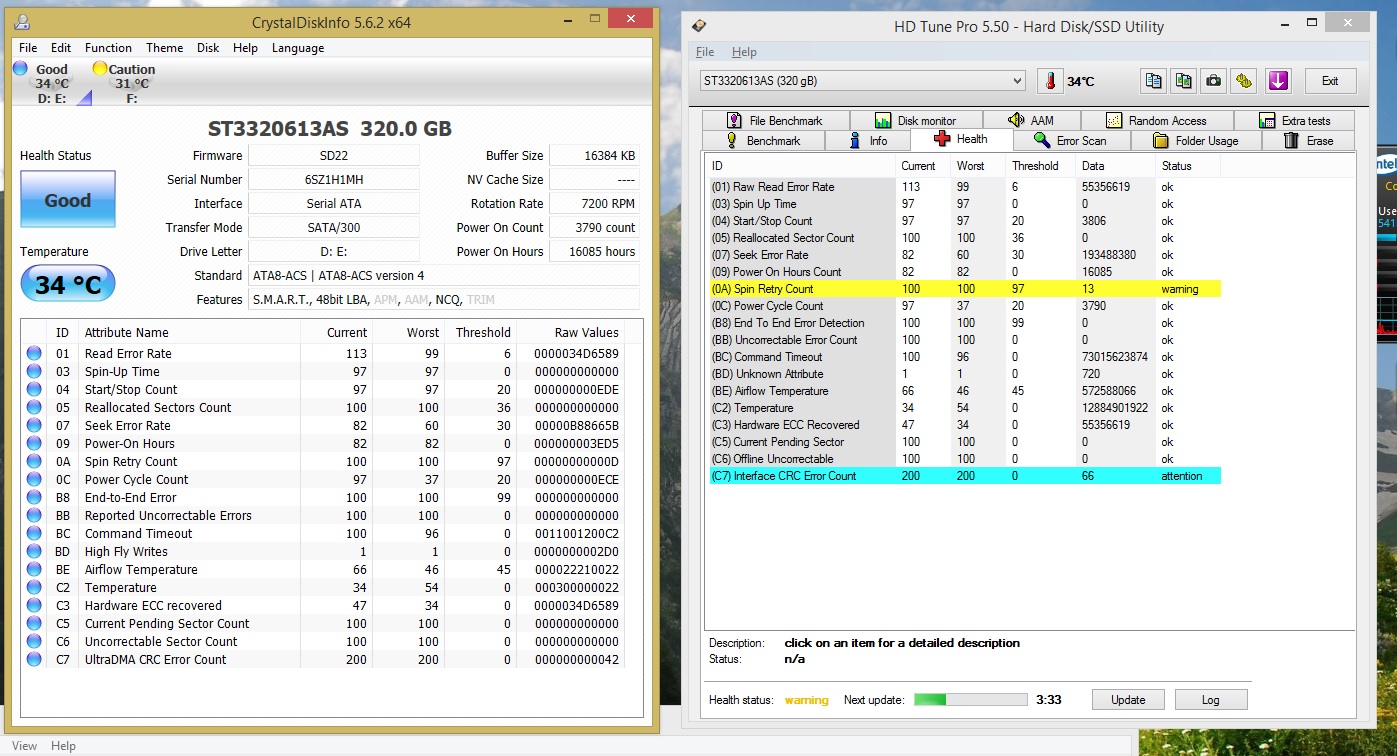This screenshot has height=756, width=1397.
Task: Click the Exit button in HD Tune
Action: 1329,81
